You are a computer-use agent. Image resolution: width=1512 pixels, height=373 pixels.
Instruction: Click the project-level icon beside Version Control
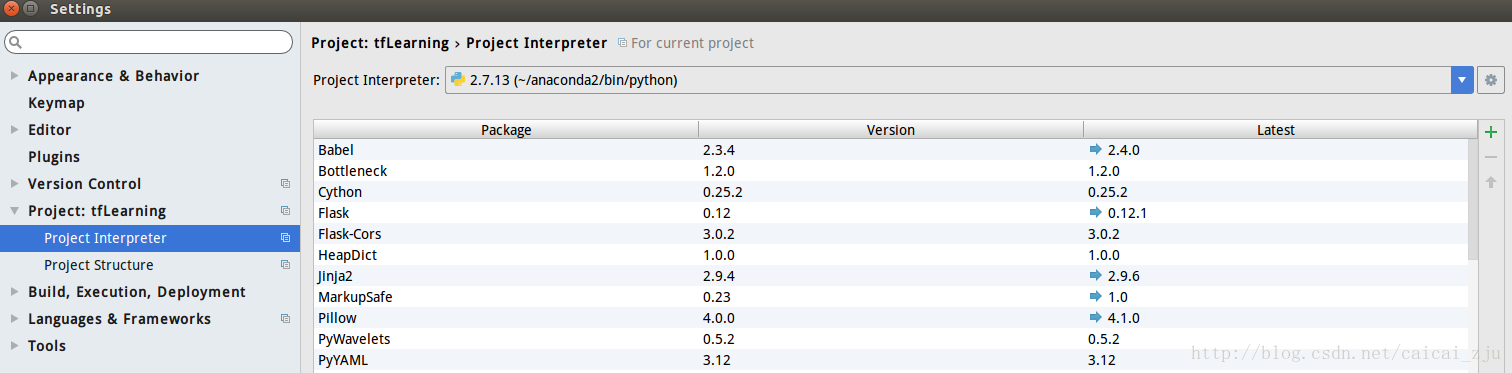pyautogui.click(x=285, y=184)
